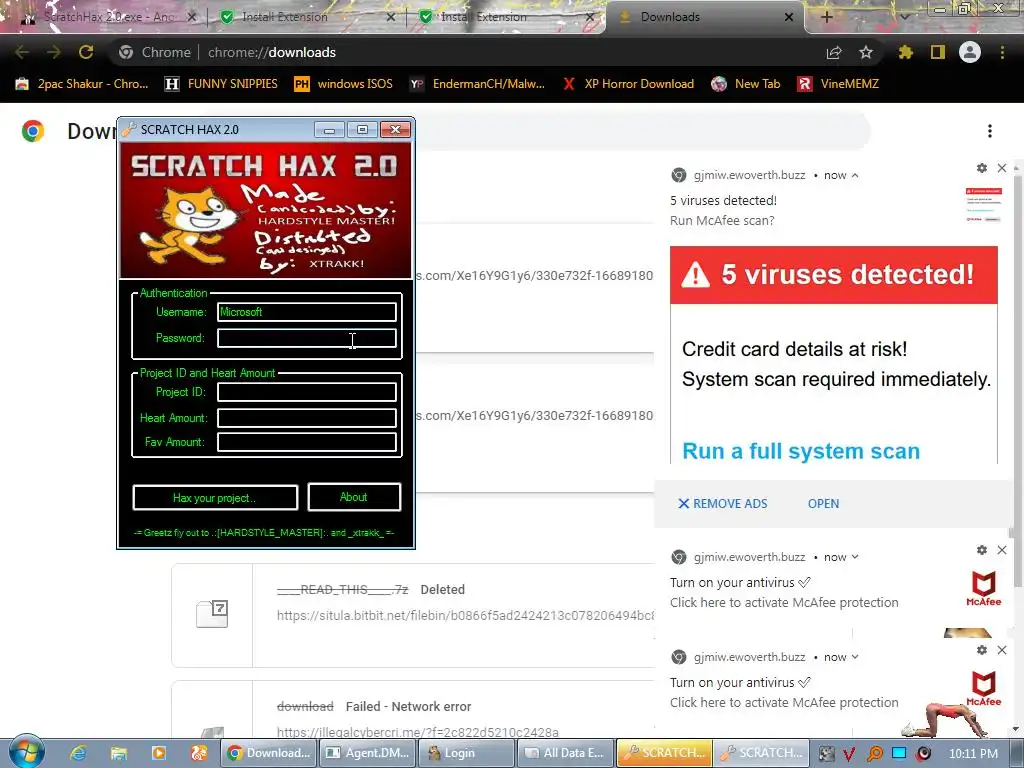
Task: Open the VineMEMZ bookmark
Action: (x=838, y=84)
